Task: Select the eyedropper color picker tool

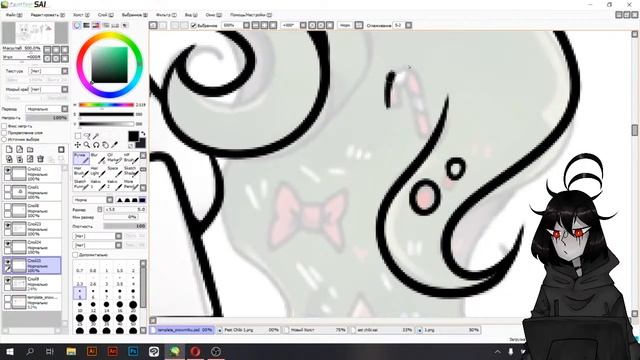Action: (115, 144)
